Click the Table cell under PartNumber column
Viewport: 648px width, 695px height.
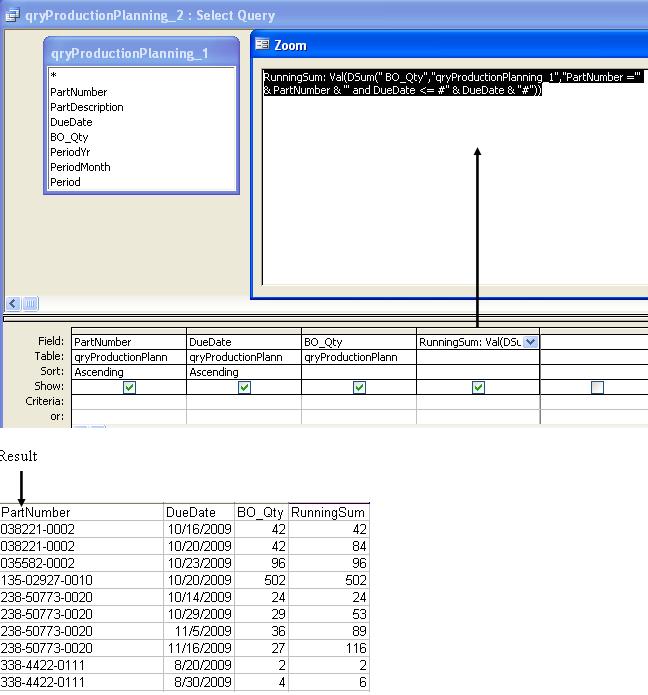(x=129, y=357)
